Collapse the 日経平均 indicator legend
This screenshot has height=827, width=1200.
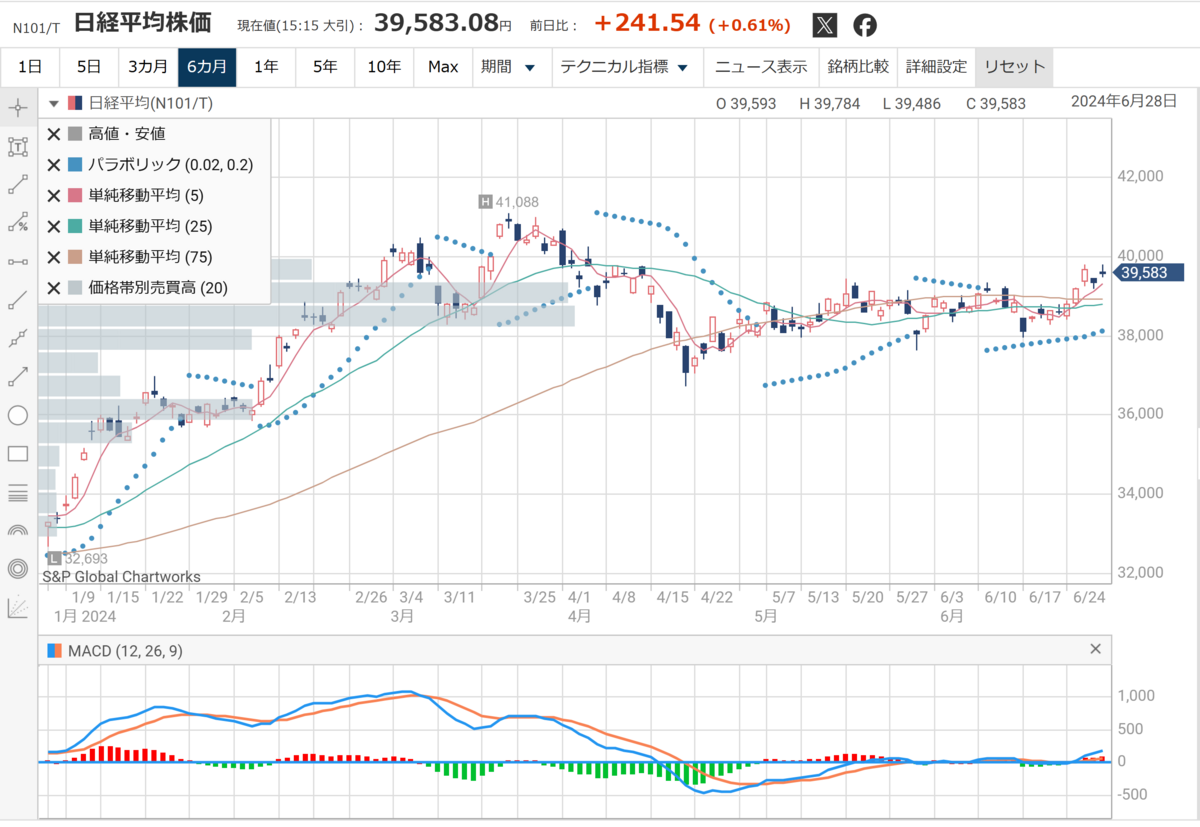[54, 102]
